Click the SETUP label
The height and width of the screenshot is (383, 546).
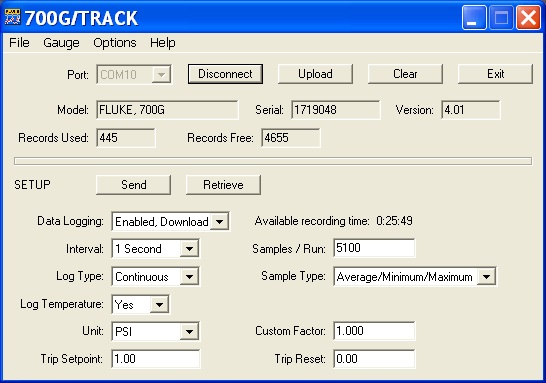click(x=32, y=185)
